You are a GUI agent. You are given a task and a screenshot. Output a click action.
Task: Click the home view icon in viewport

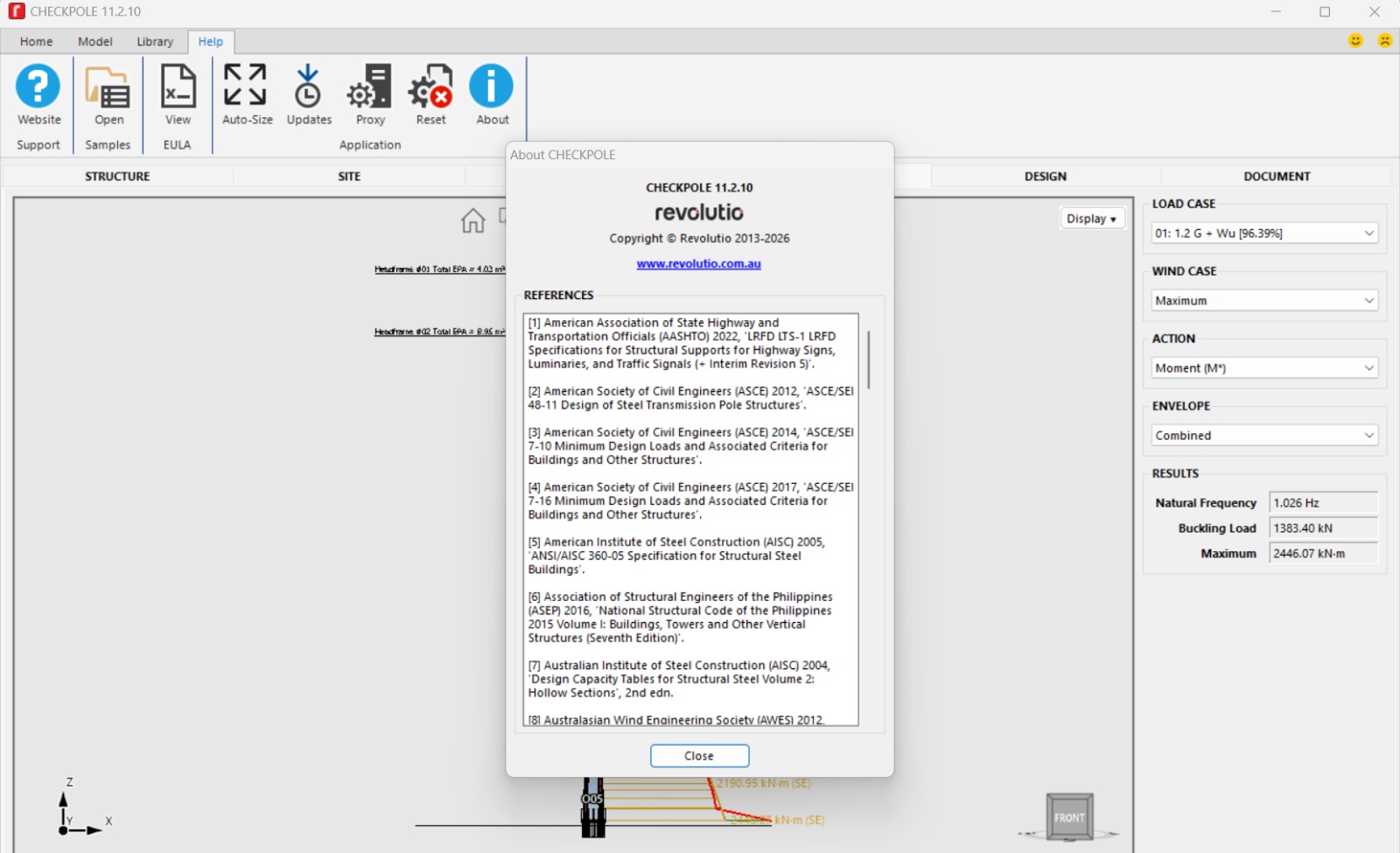coord(472,220)
